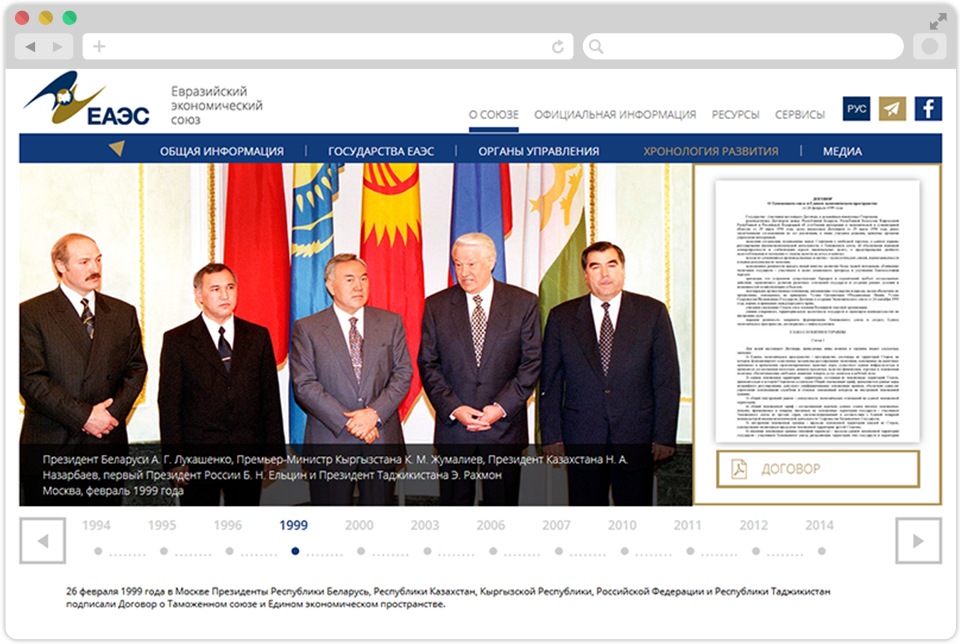Image resolution: width=960 pixels, height=644 pixels.
Task: Switch language using the РУС button
Action: (856, 108)
